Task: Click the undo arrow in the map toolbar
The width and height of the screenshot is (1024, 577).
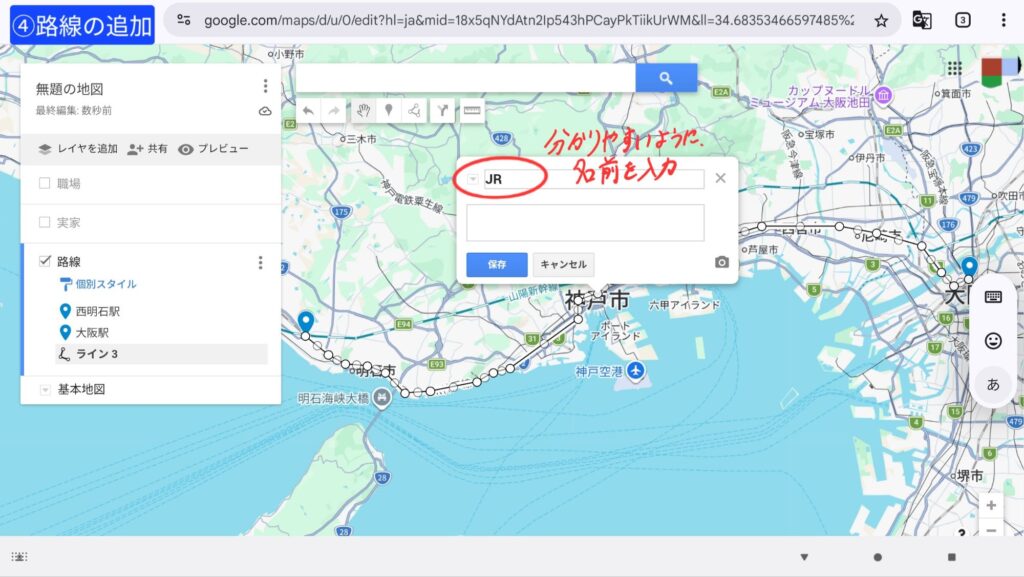Action: [309, 111]
